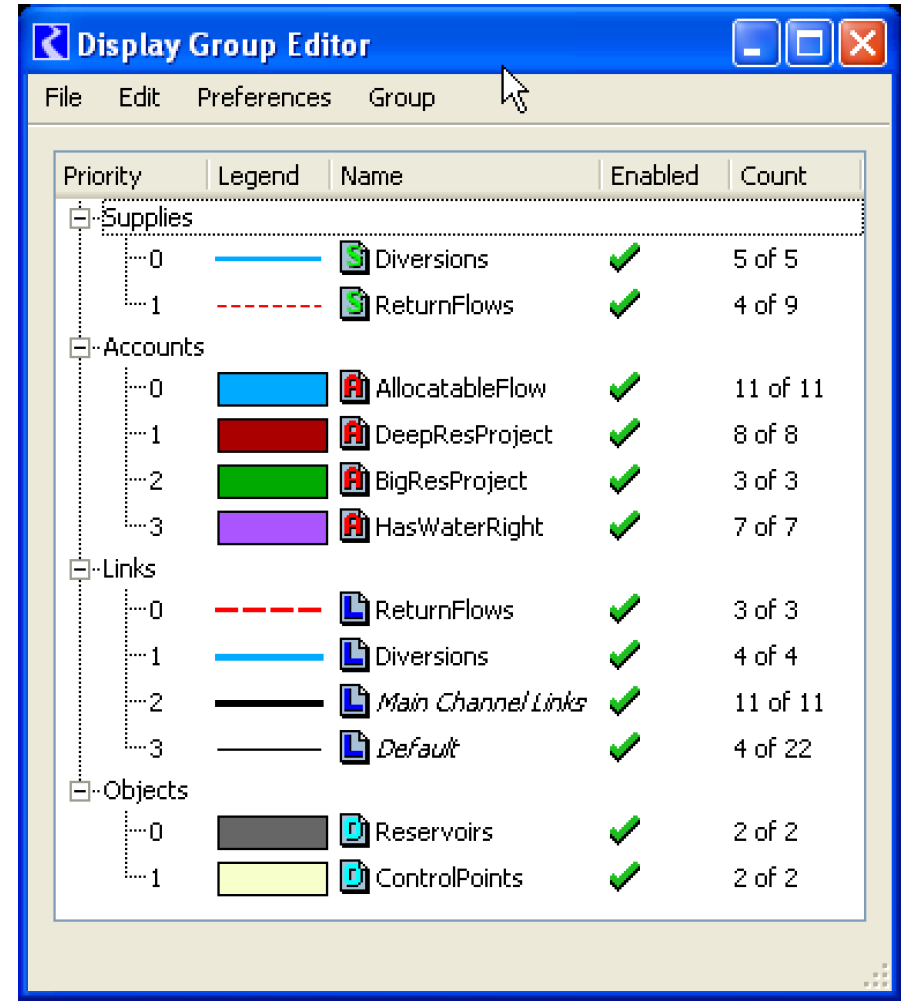
Task: Toggle the enabled checkmark for BigResProject
Action: pos(624,480)
